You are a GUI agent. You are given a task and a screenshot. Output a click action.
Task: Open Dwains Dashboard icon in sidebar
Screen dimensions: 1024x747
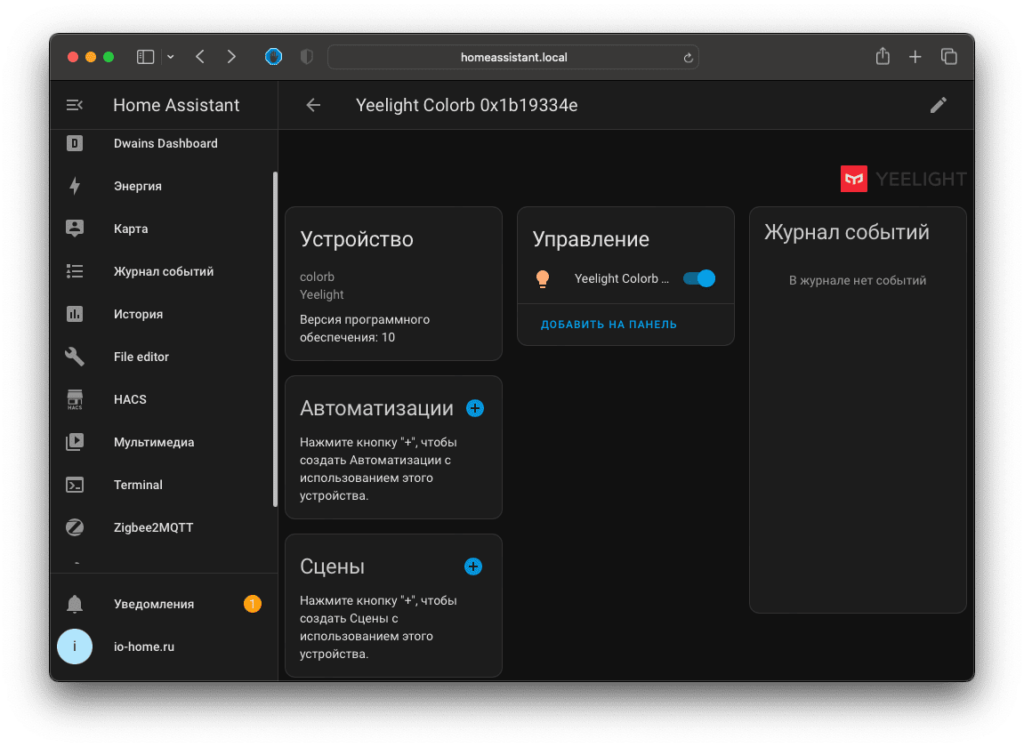click(x=74, y=144)
